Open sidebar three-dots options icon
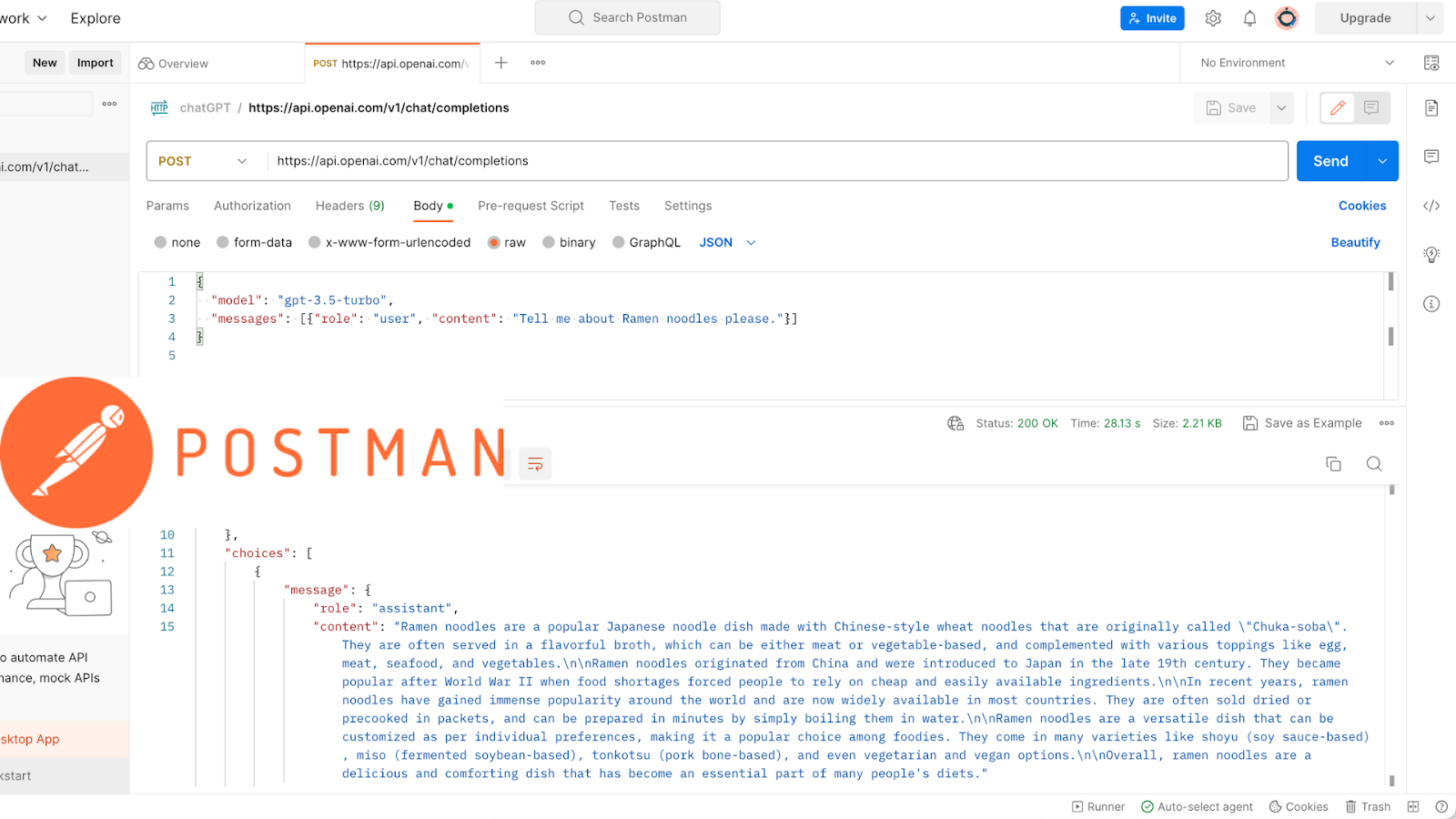 coord(109,104)
